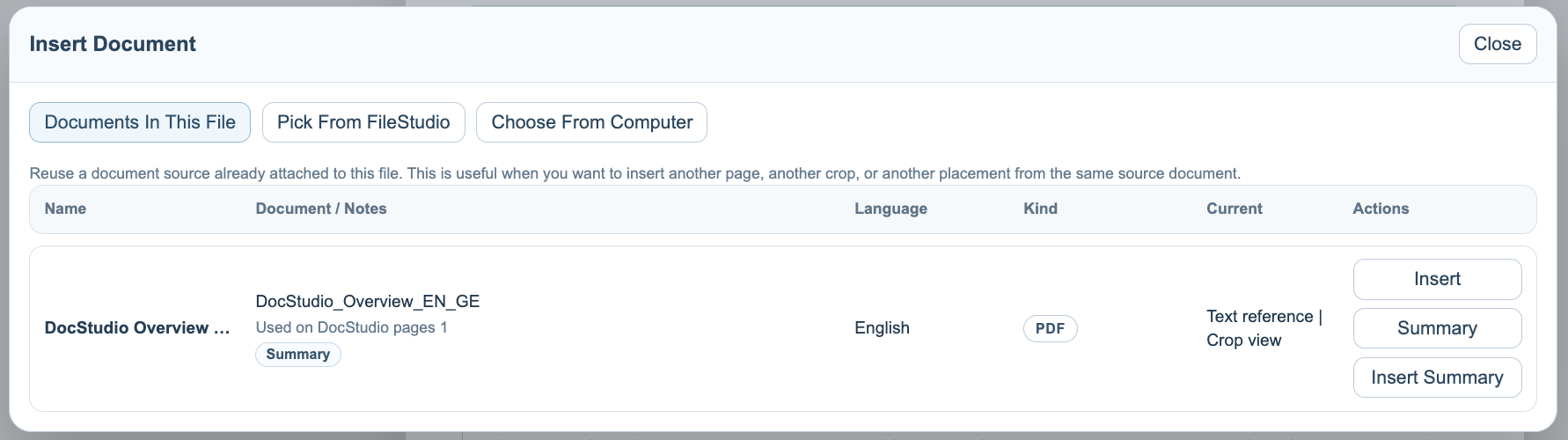Close the Insert Document dialog
This screenshot has width=1568, height=440.
point(1498,44)
